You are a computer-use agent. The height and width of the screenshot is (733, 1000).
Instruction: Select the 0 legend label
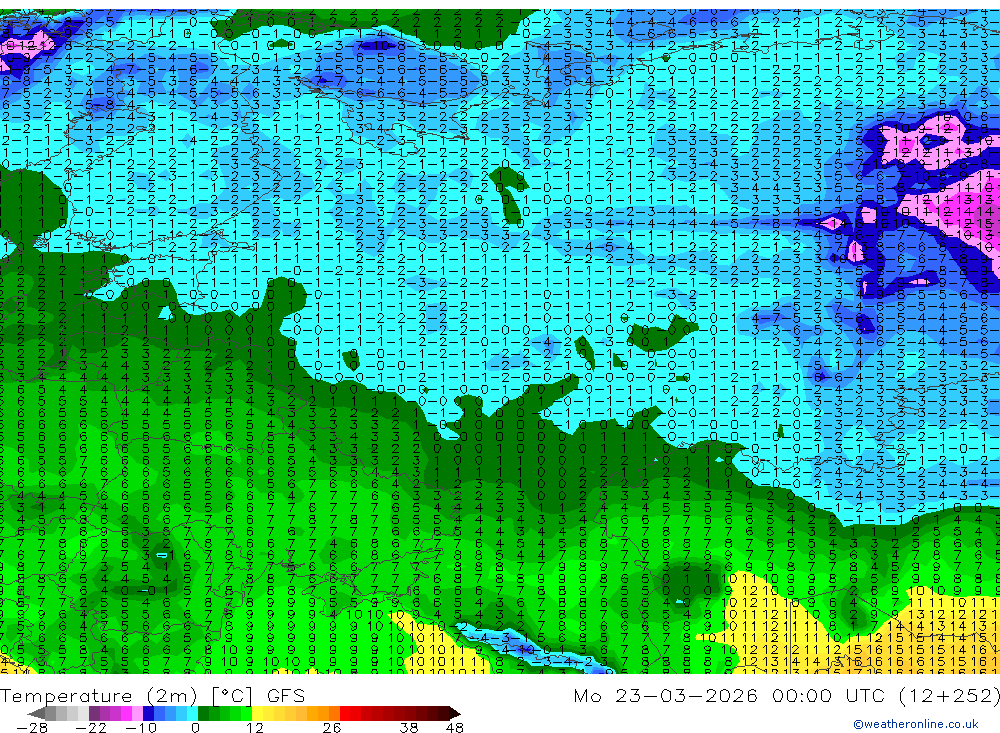coord(195,727)
